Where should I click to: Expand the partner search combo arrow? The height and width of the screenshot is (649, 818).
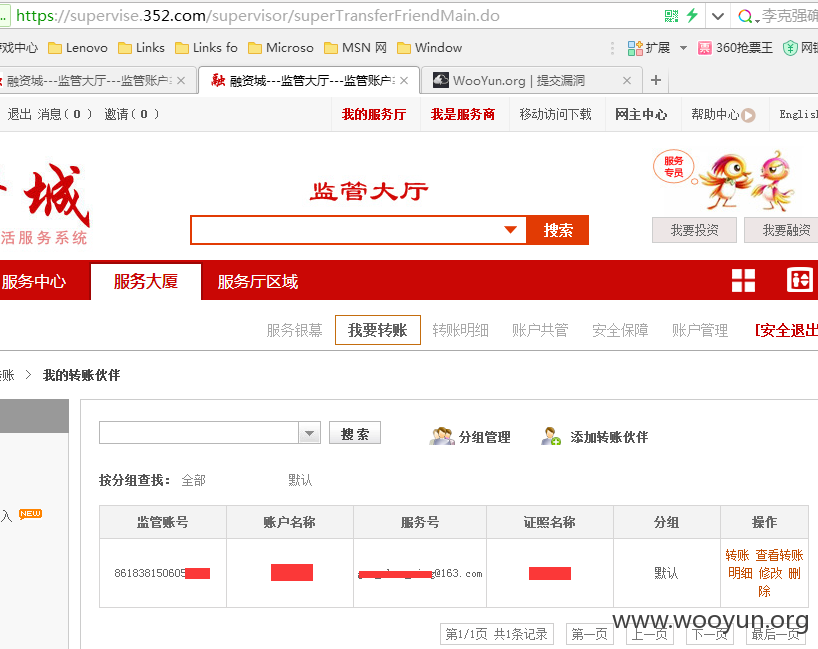pos(309,433)
